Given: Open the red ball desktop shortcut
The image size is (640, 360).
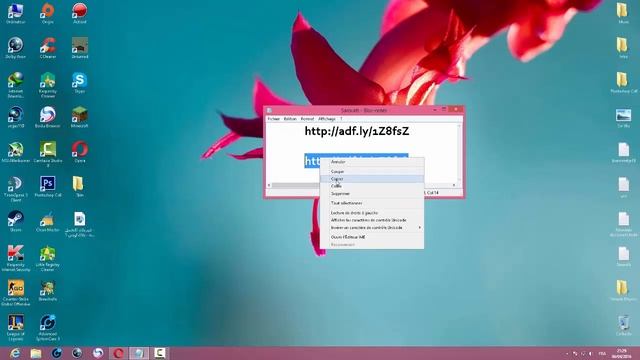Looking at the screenshot, I should [x=80, y=13].
